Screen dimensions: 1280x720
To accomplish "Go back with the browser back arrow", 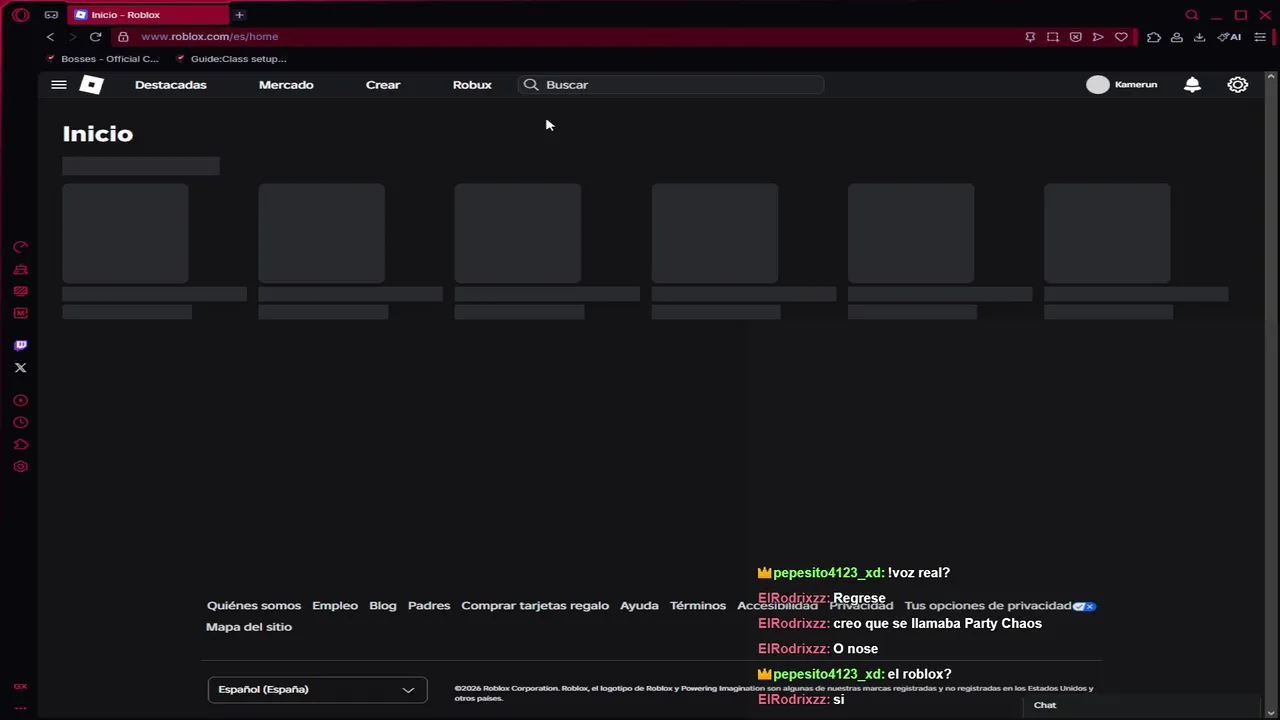I will coord(50,37).
